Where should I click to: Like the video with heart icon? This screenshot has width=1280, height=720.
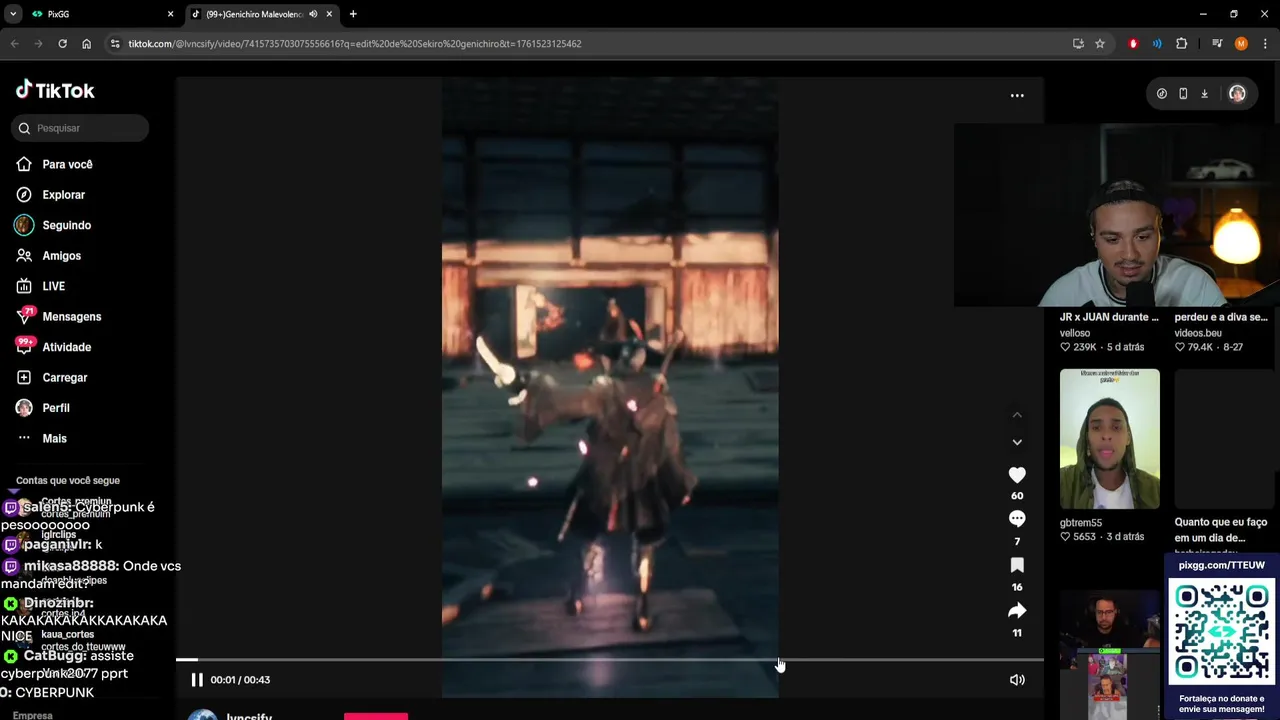(1017, 475)
